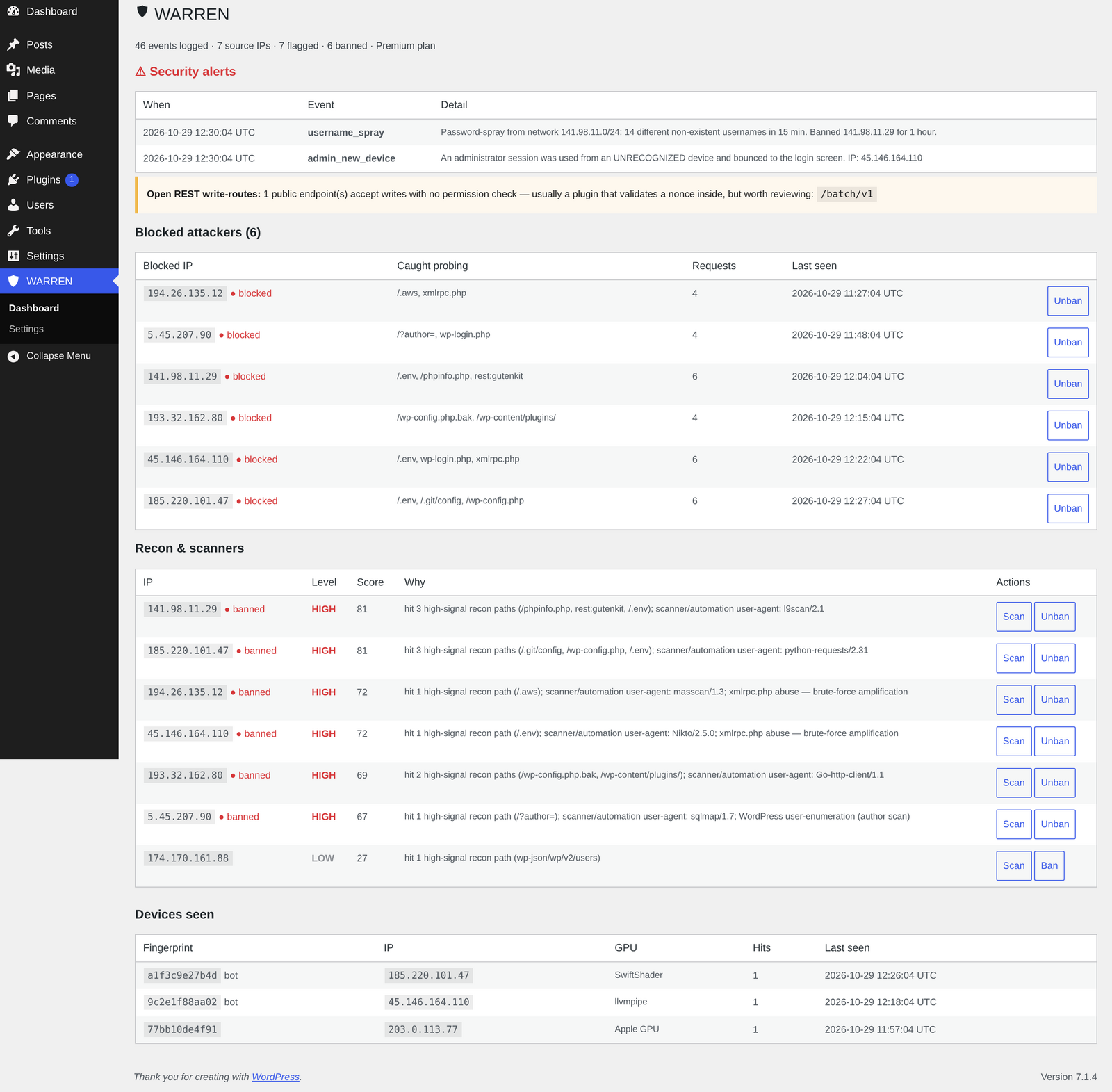The height and width of the screenshot is (1092, 1112).
Task: Select the admin_new_device event cell
Action: point(351,158)
